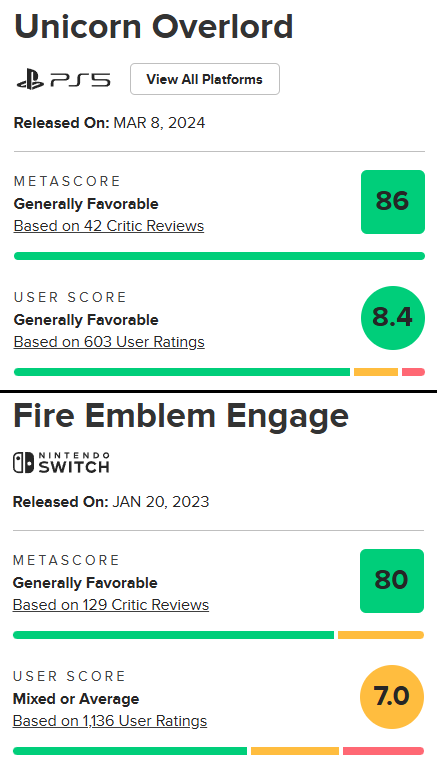Open 'Based on 42 Critic Reviews' link

click(x=109, y=226)
